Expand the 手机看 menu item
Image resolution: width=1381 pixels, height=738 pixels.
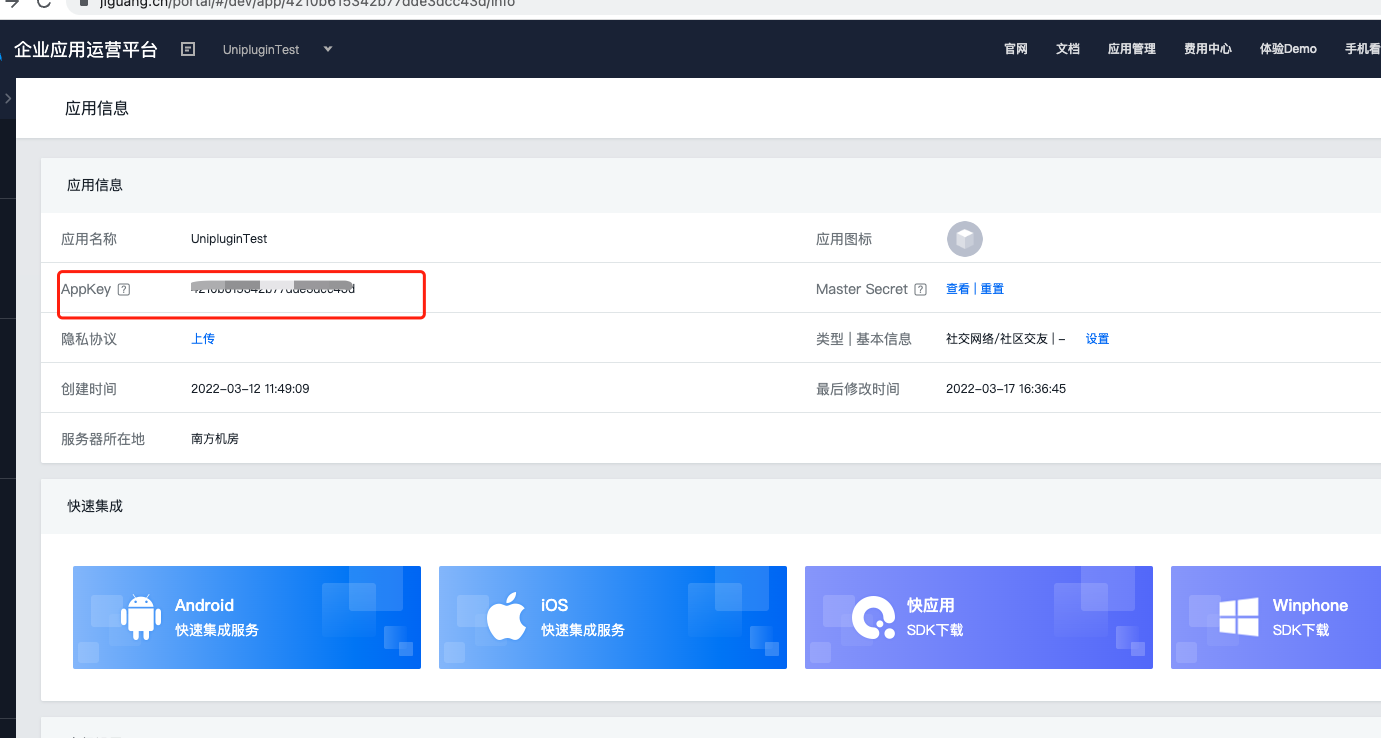[x=1361, y=48]
